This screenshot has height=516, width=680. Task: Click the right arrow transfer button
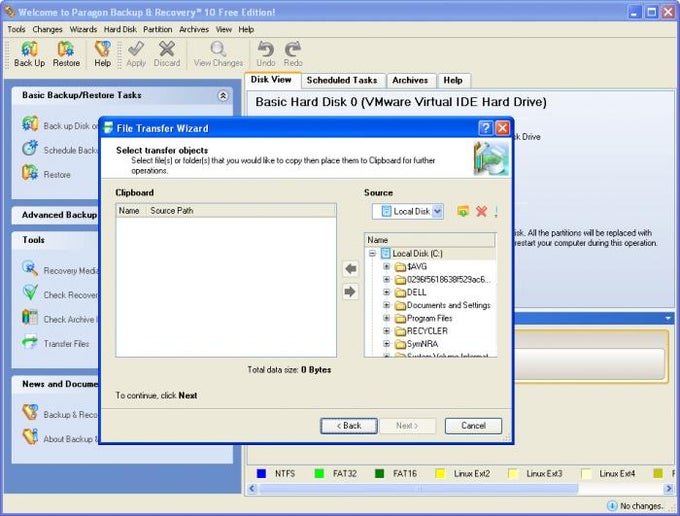(350, 291)
